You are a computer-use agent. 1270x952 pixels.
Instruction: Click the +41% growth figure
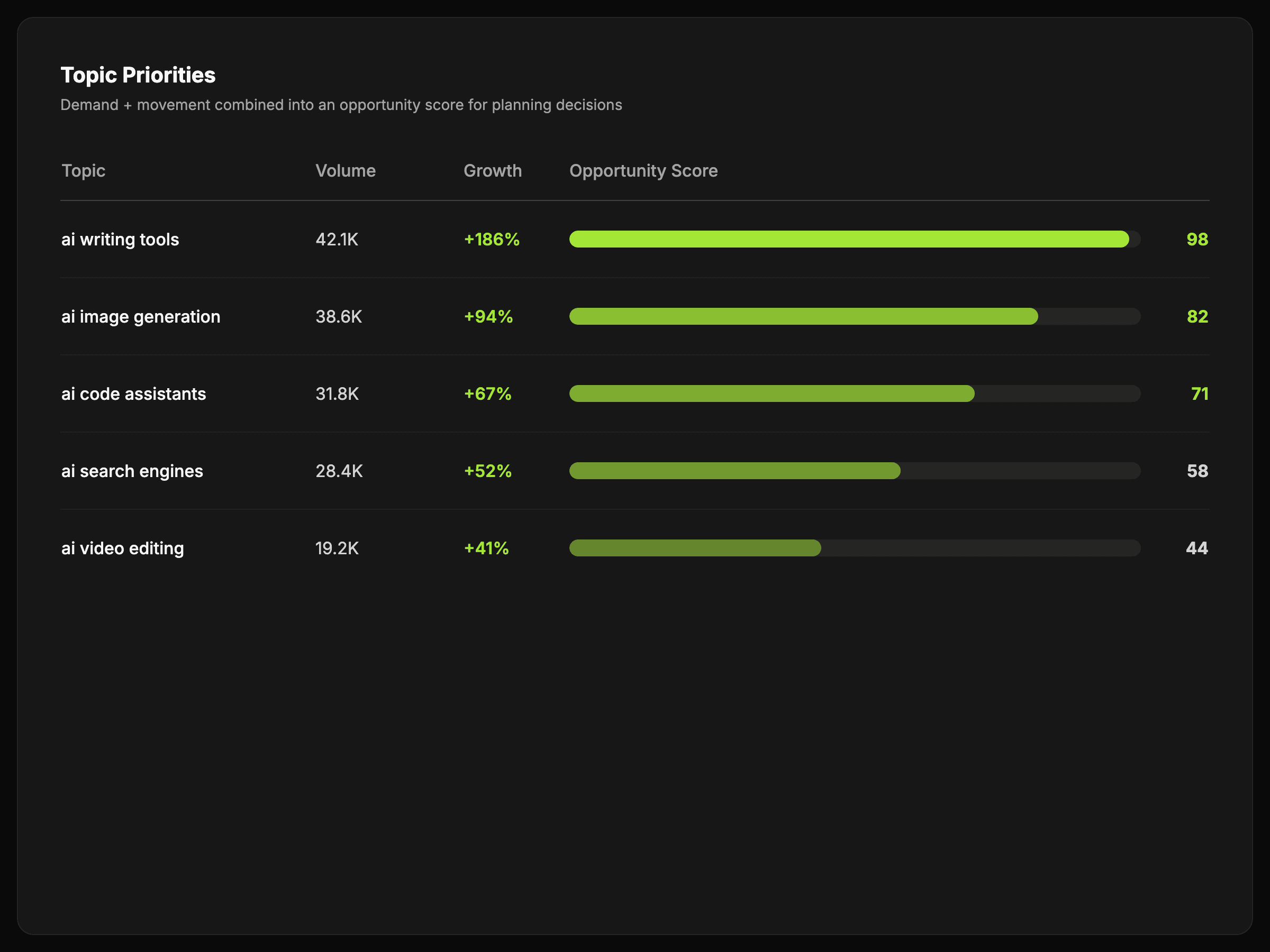click(486, 548)
